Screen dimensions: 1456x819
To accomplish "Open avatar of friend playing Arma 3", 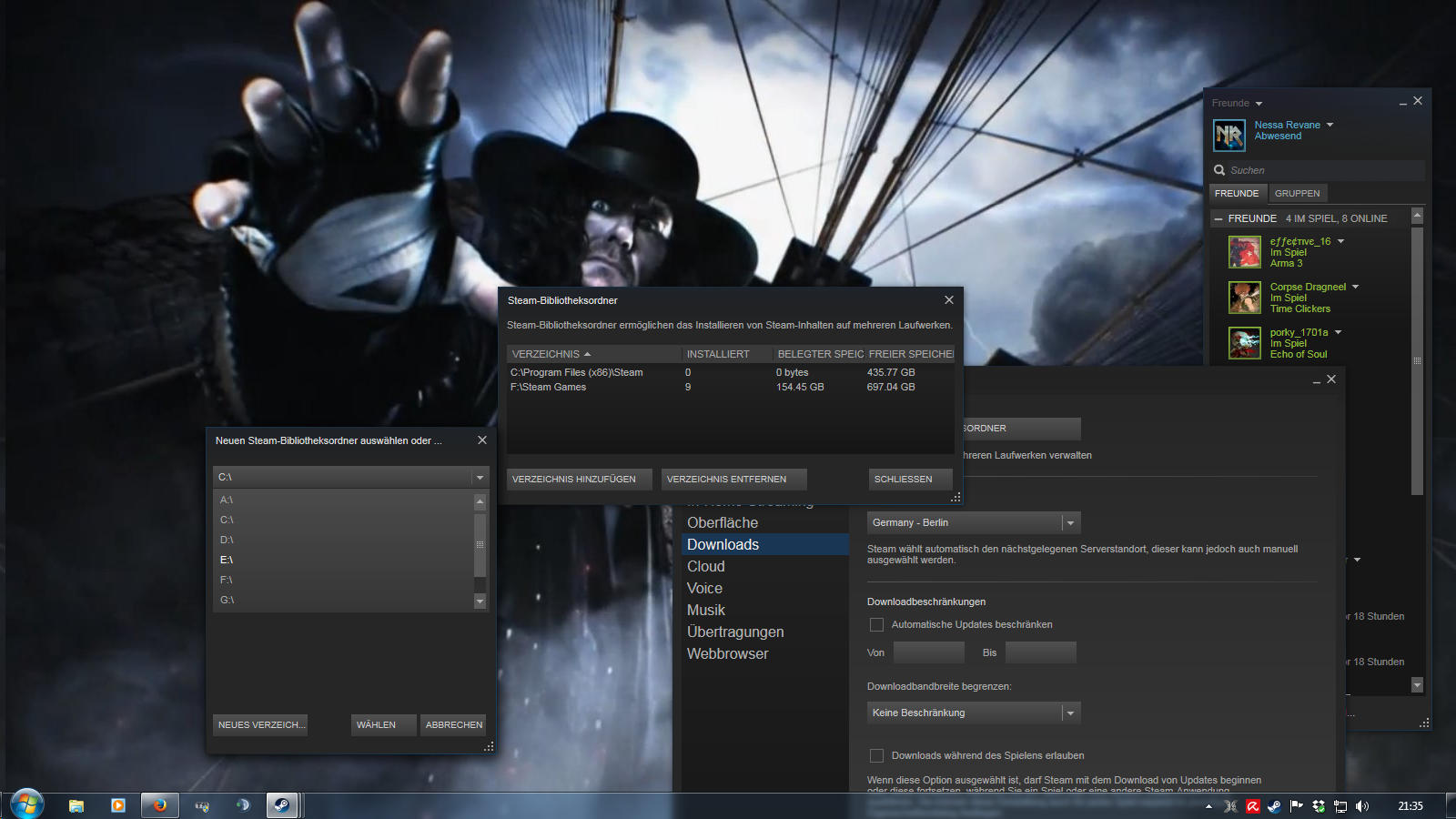I will [x=1245, y=252].
